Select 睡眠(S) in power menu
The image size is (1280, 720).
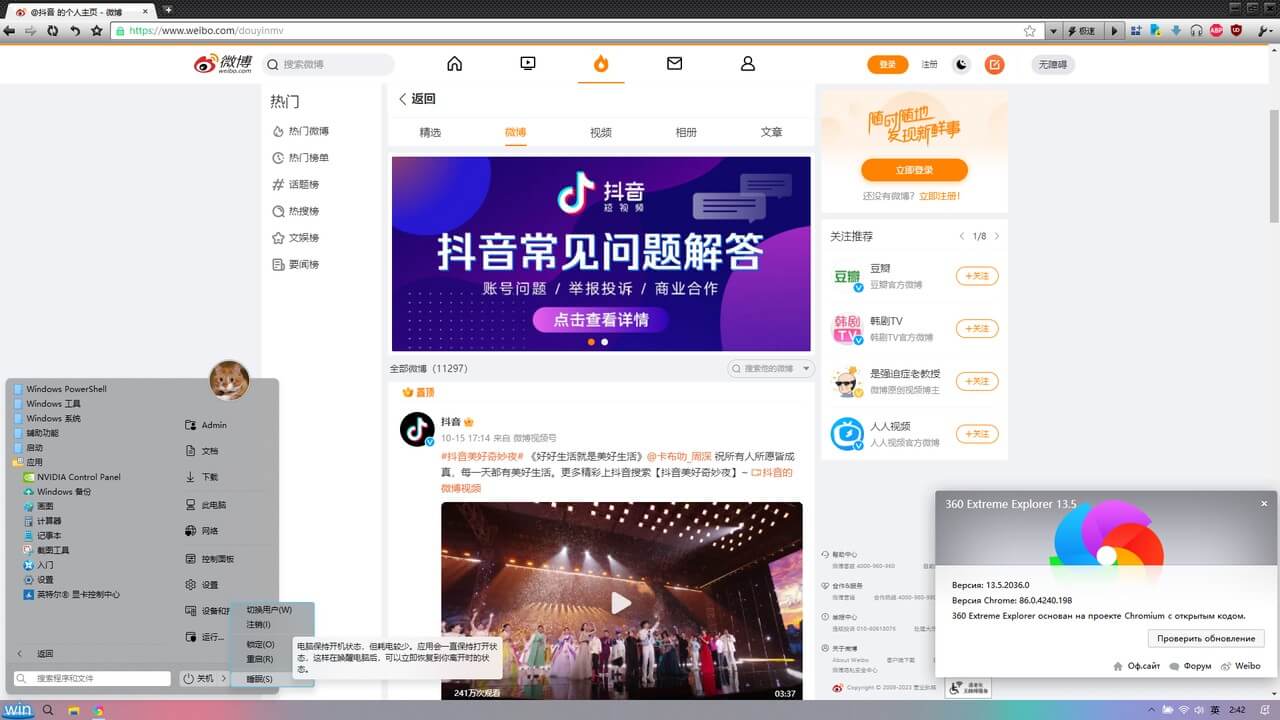tap(272, 679)
